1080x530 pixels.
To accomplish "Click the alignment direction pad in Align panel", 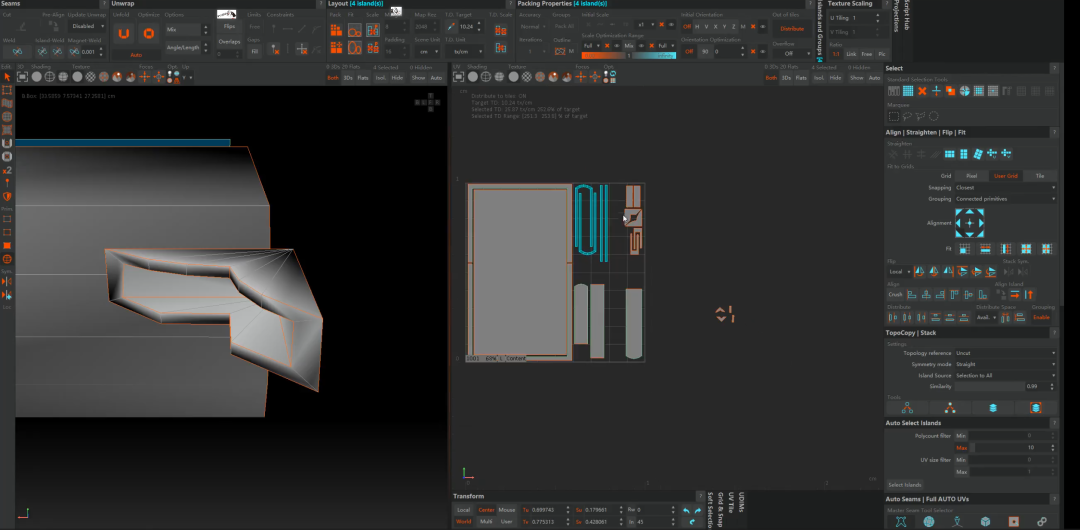I will point(969,223).
